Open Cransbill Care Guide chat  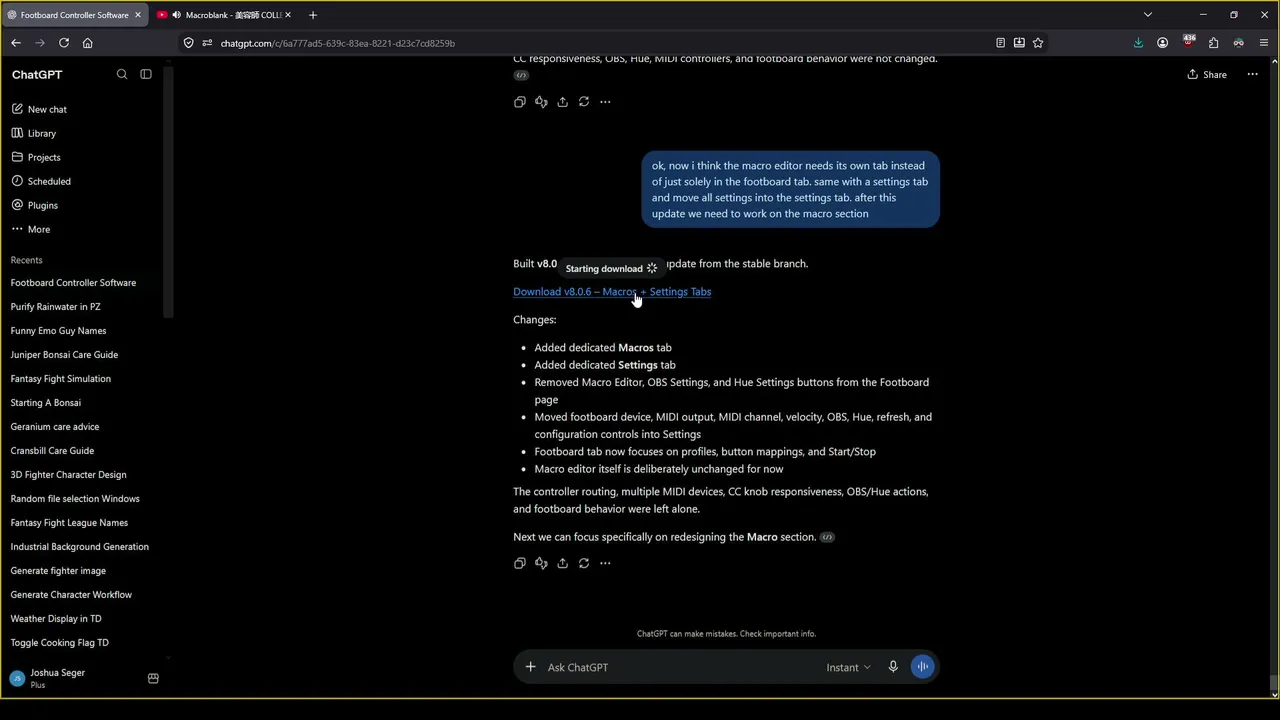(52, 451)
